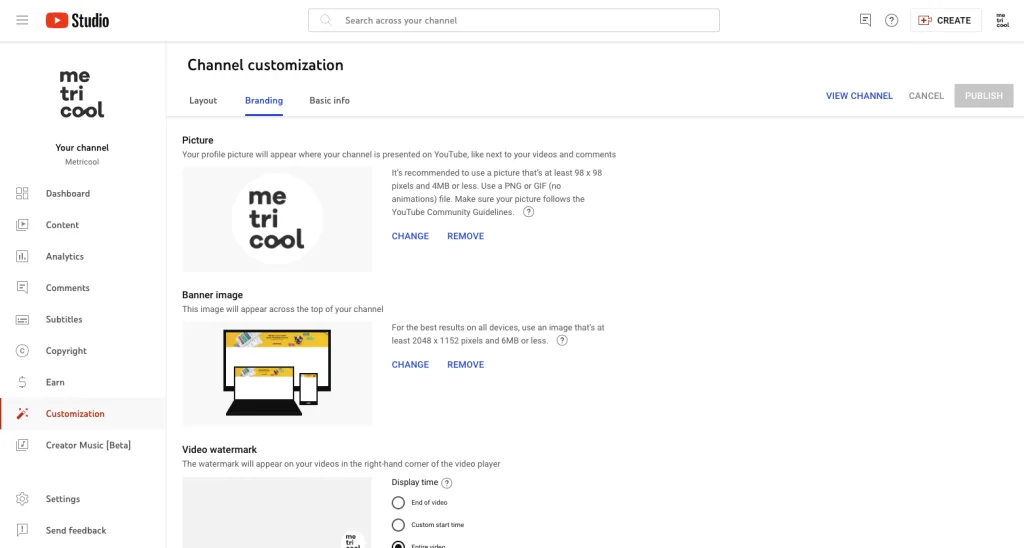
Task: Click REMOVE for profile picture
Action: click(x=466, y=236)
